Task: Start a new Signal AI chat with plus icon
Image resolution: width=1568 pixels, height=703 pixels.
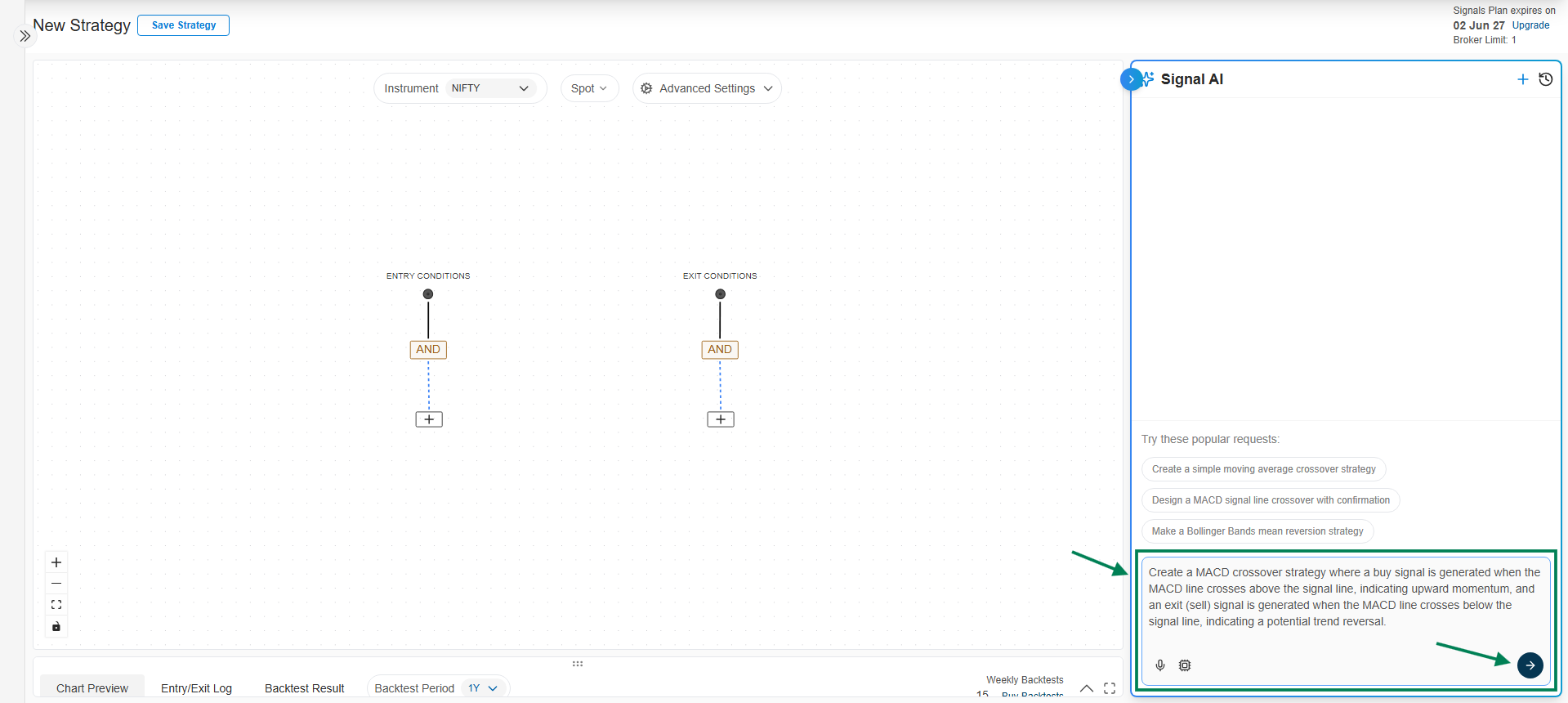Action: (1522, 79)
